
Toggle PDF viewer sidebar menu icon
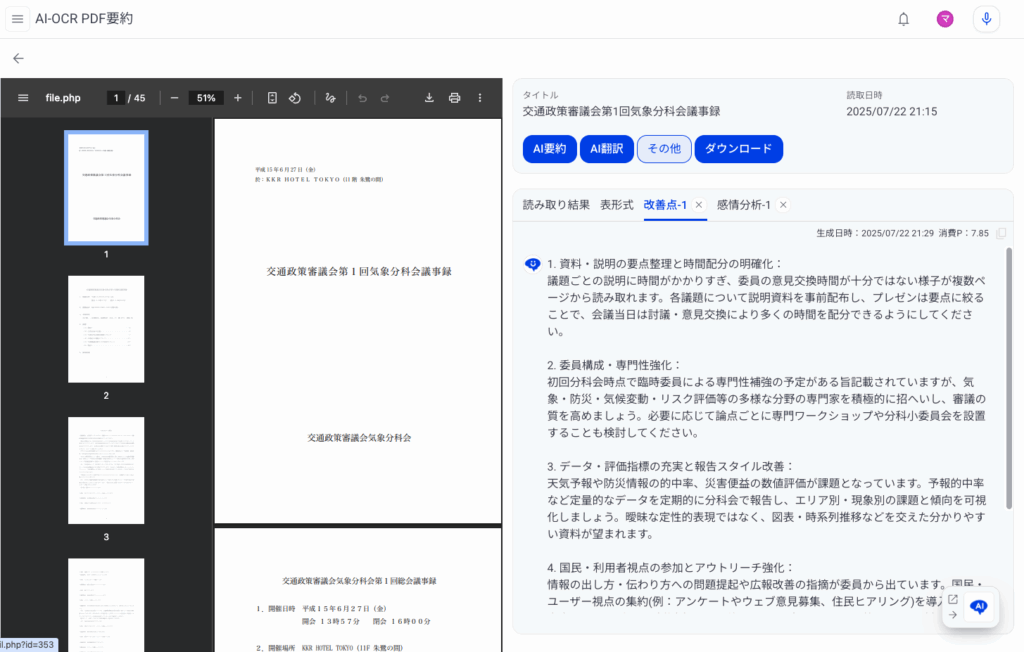click(24, 98)
